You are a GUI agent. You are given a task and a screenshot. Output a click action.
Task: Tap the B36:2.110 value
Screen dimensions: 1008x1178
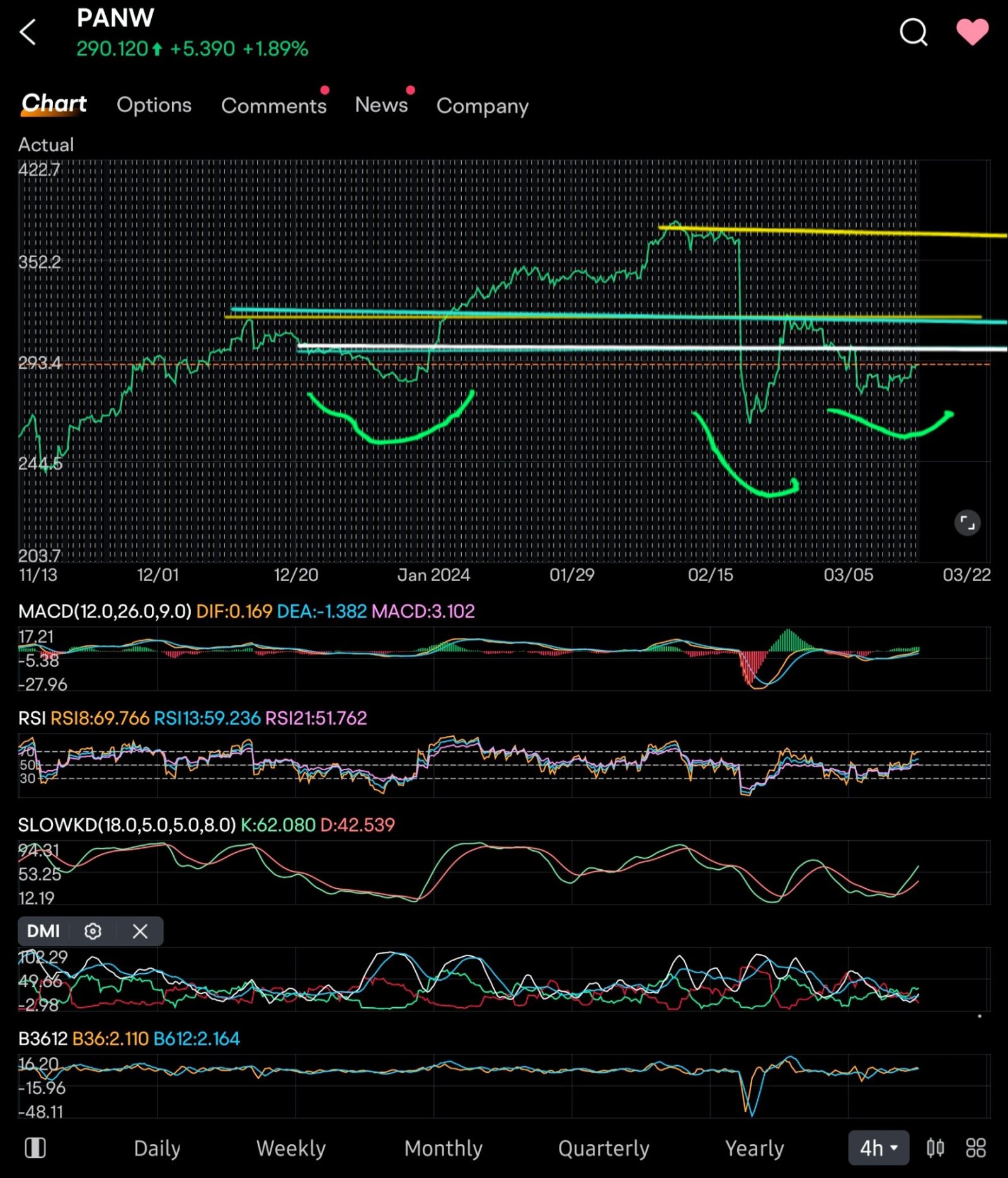tap(110, 1039)
